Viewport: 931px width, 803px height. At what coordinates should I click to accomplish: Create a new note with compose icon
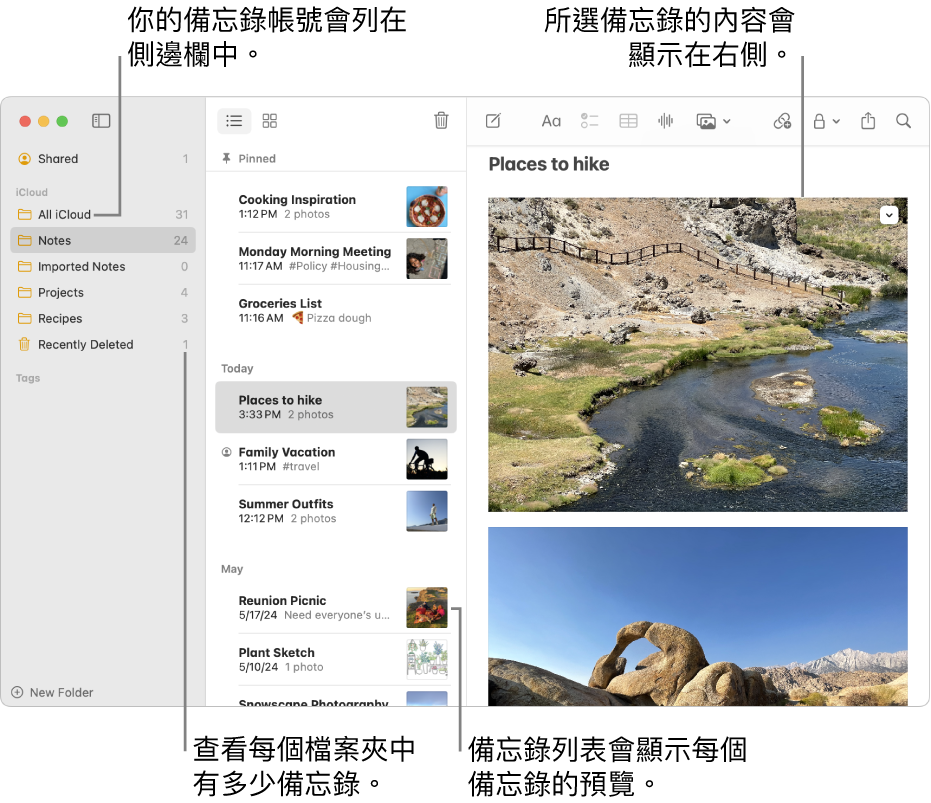pos(493,121)
